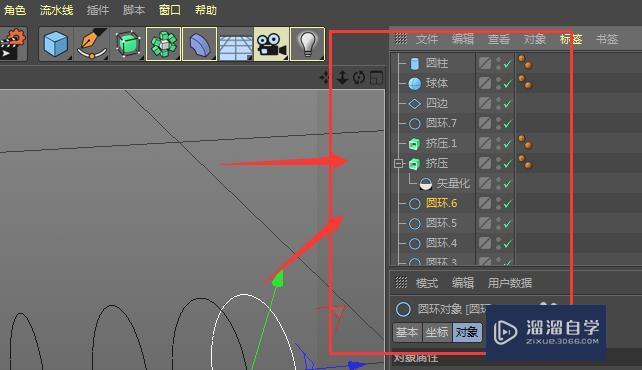
Task: Open the 帮助 menu
Action: click(206, 10)
